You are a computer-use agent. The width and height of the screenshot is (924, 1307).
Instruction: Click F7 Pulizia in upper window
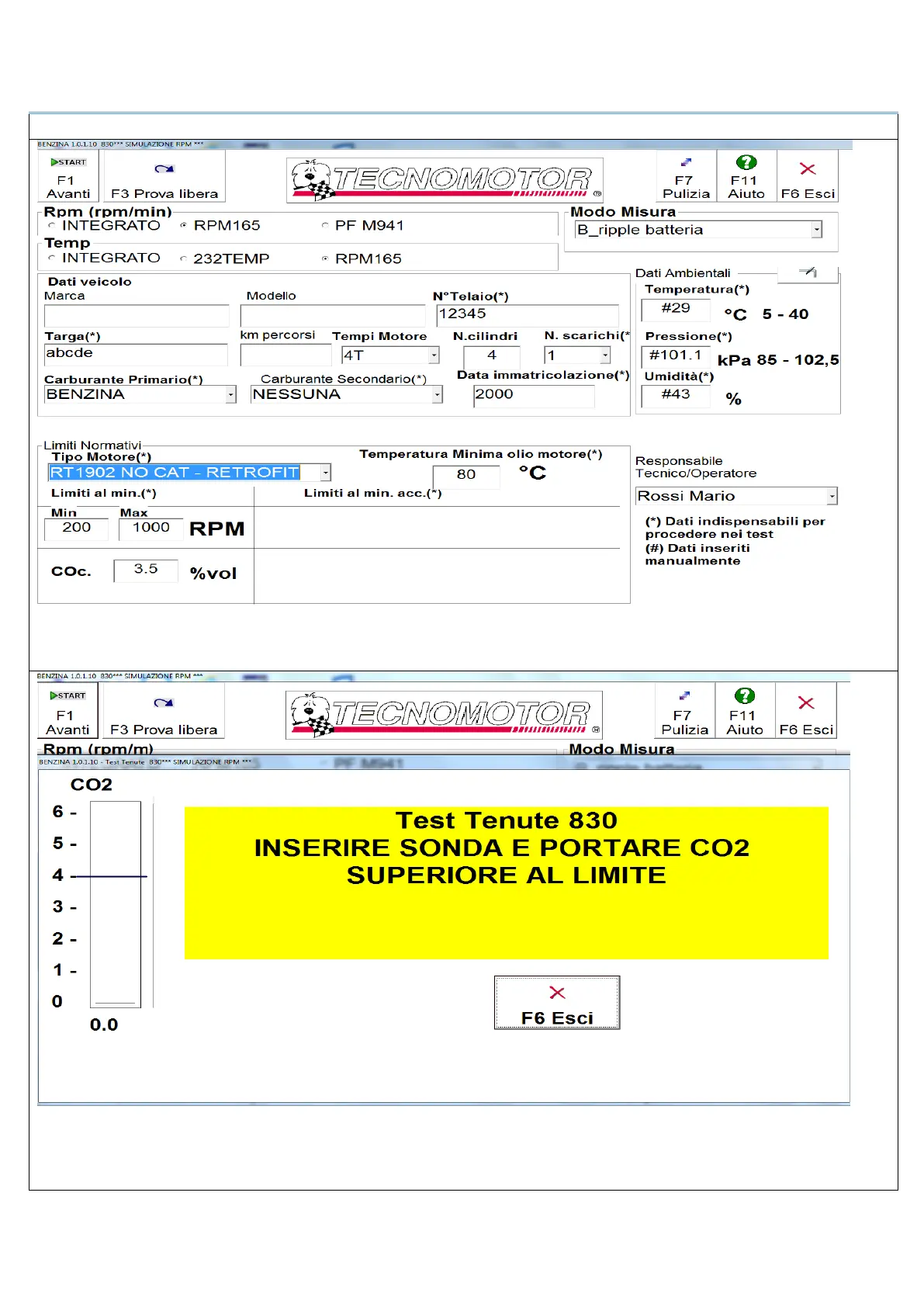pyautogui.click(x=686, y=176)
